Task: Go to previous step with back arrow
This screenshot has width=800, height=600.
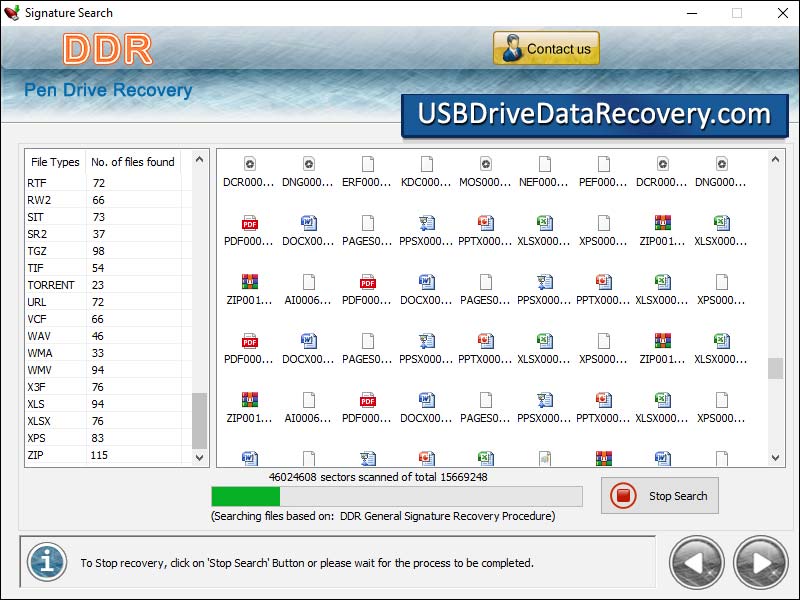Action: (x=697, y=563)
